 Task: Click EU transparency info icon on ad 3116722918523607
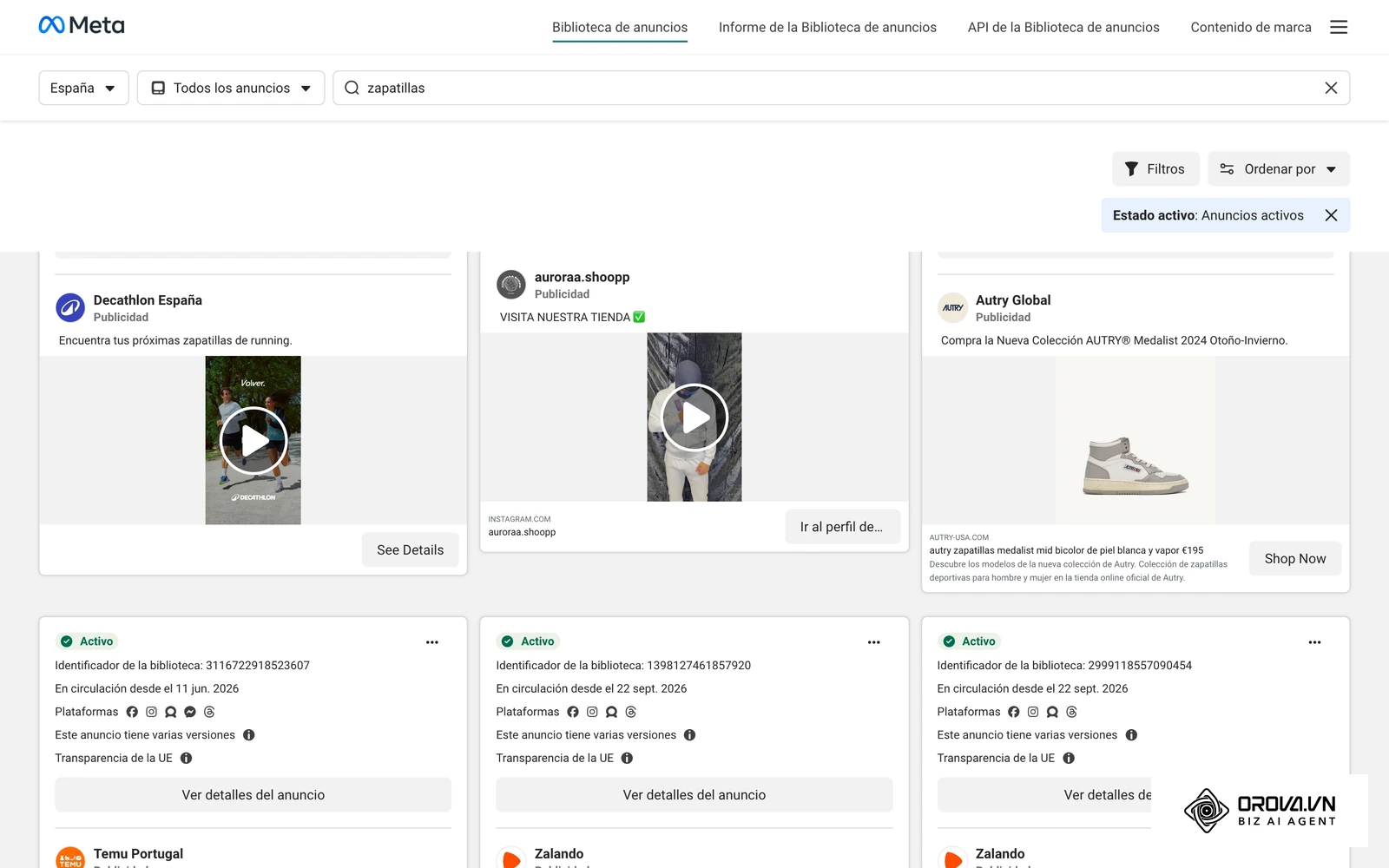pos(186,758)
